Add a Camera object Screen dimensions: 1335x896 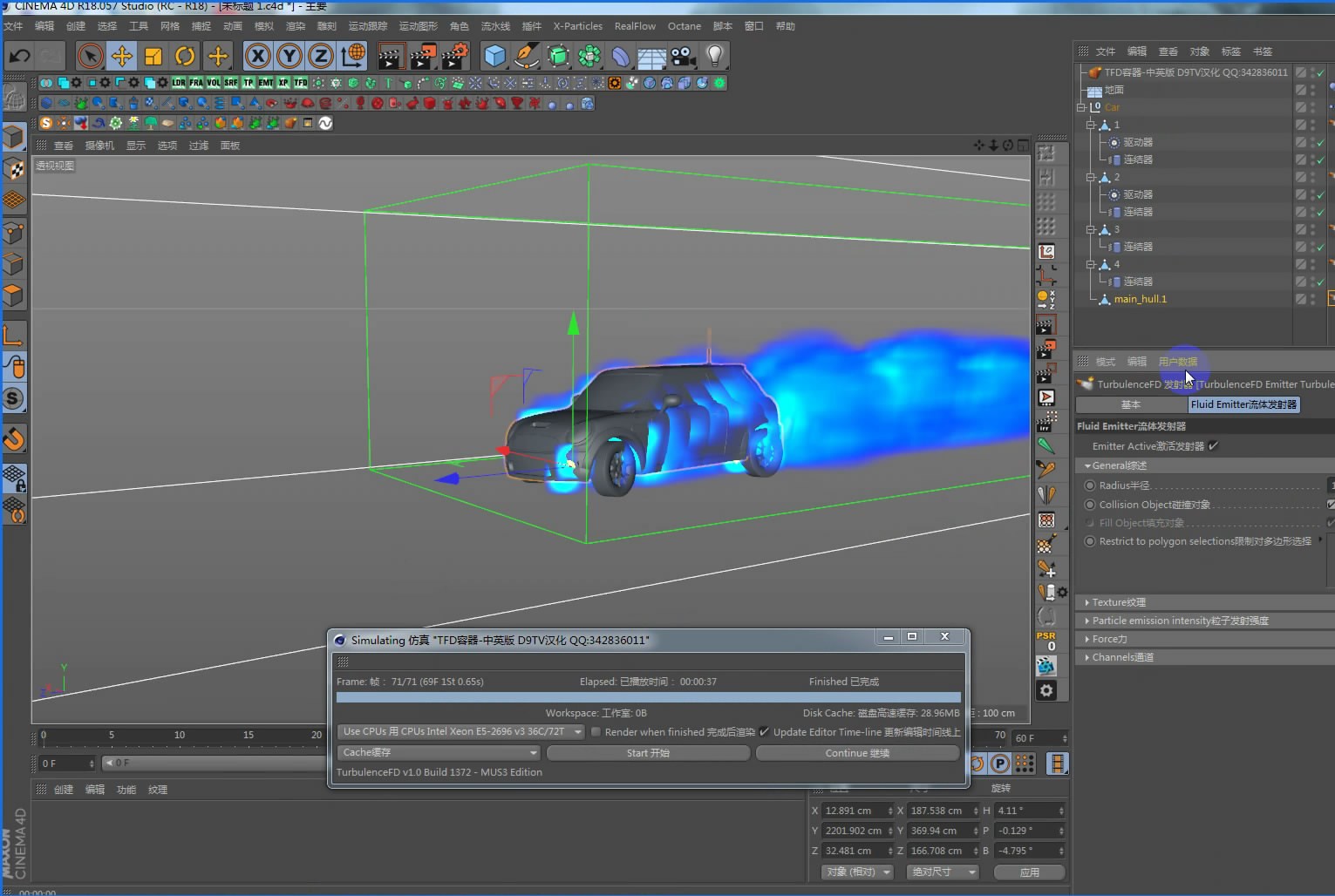[x=683, y=57]
